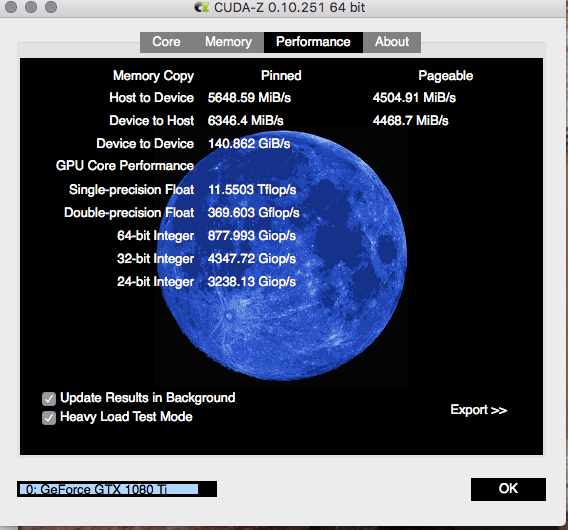This screenshot has width=568, height=530.
Task: Click the 3238.13 Giop/s 24-bit integer value
Action: 252,282
